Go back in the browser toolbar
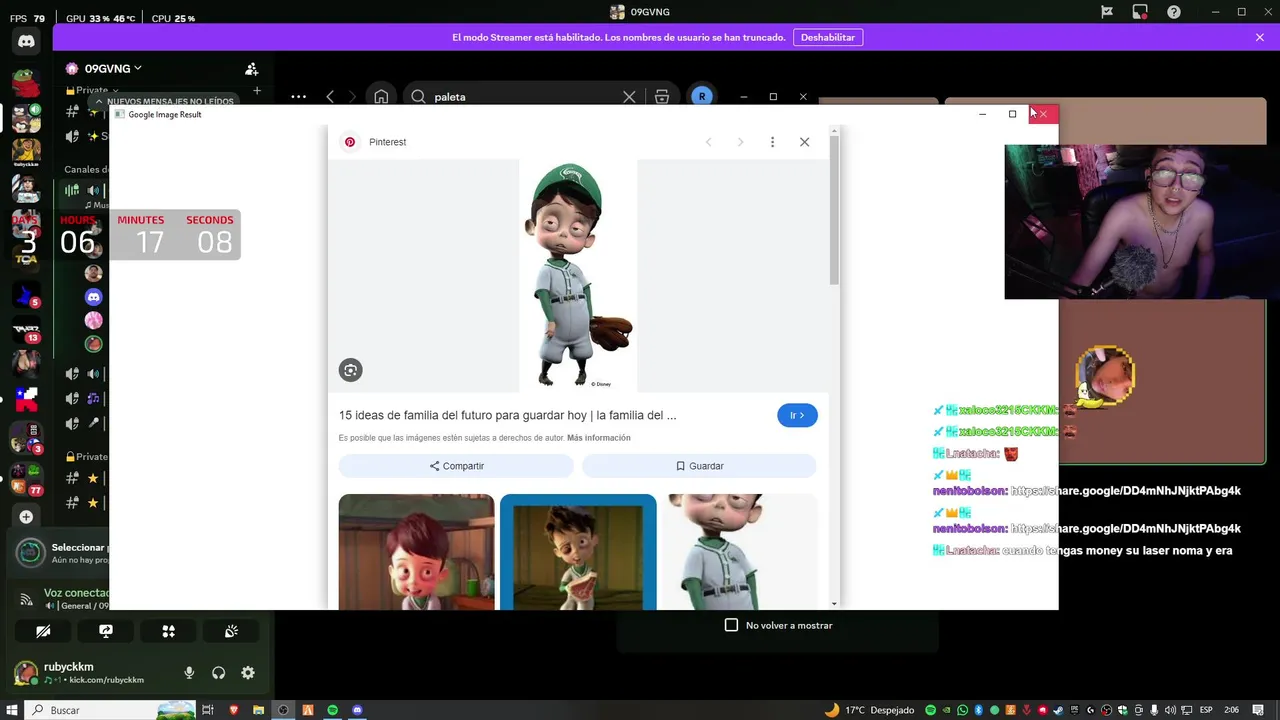This screenshot has width=1280, height=720. click(330, 97)
